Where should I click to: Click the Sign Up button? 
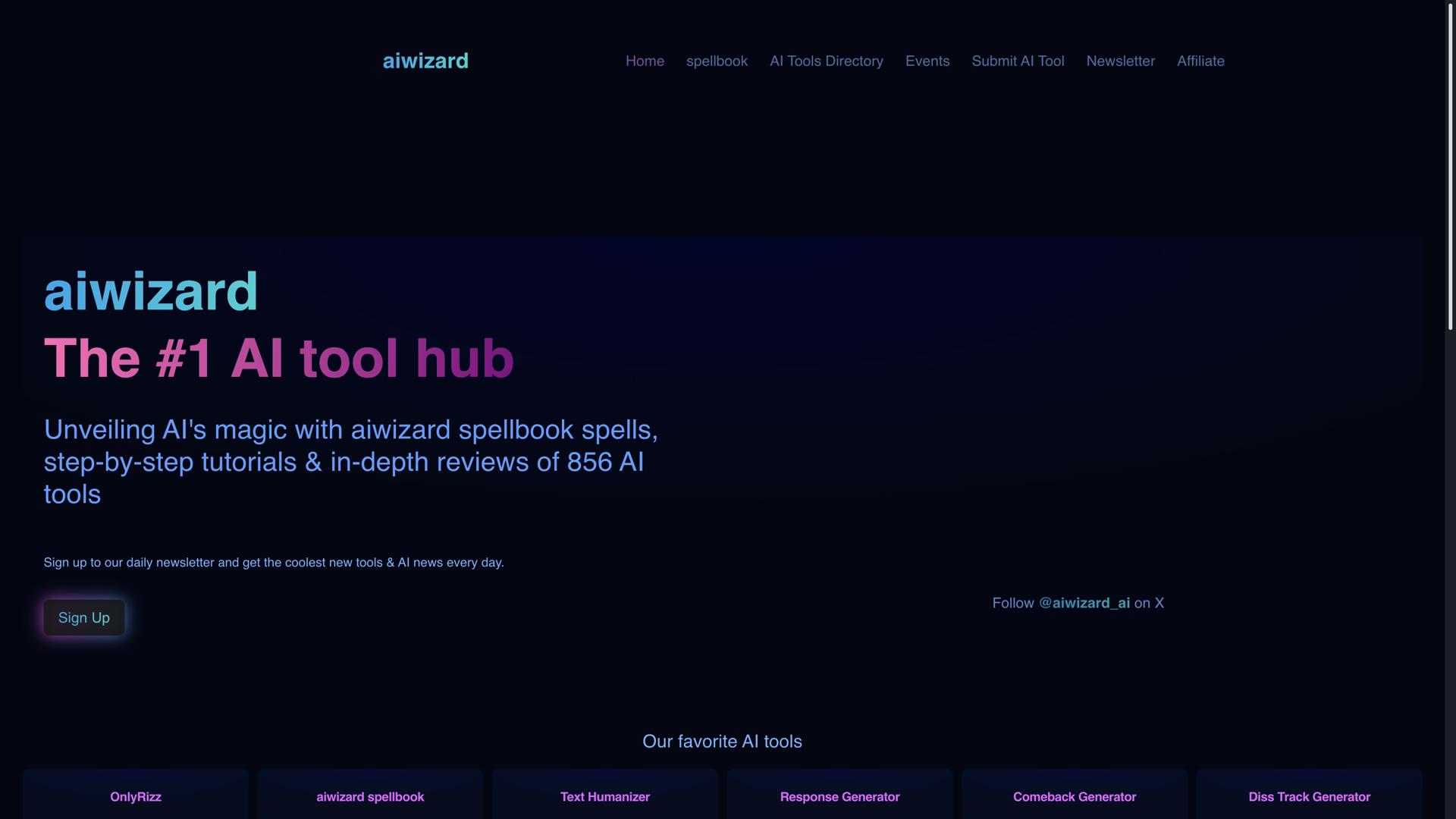83,617
